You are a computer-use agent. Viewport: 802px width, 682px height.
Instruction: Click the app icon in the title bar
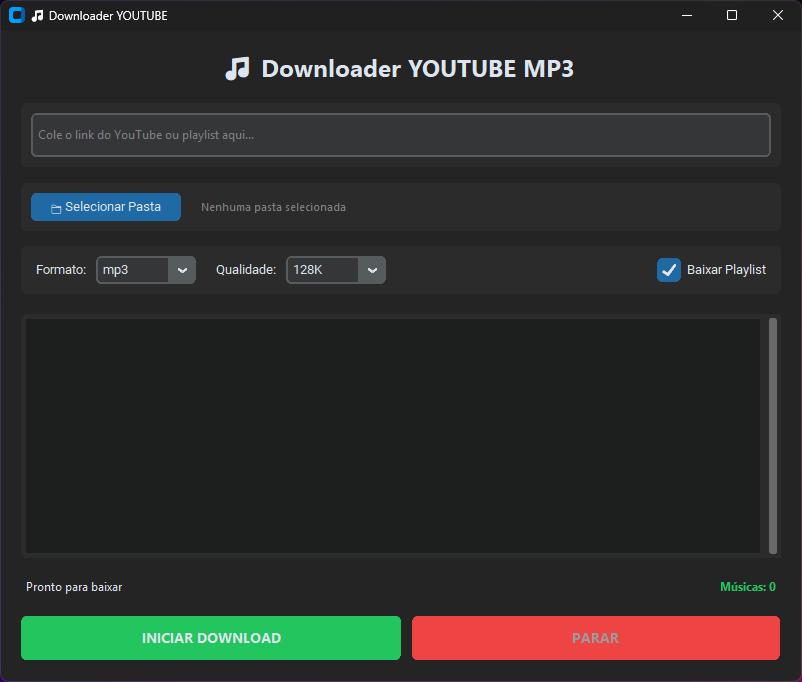pos(17,15)
